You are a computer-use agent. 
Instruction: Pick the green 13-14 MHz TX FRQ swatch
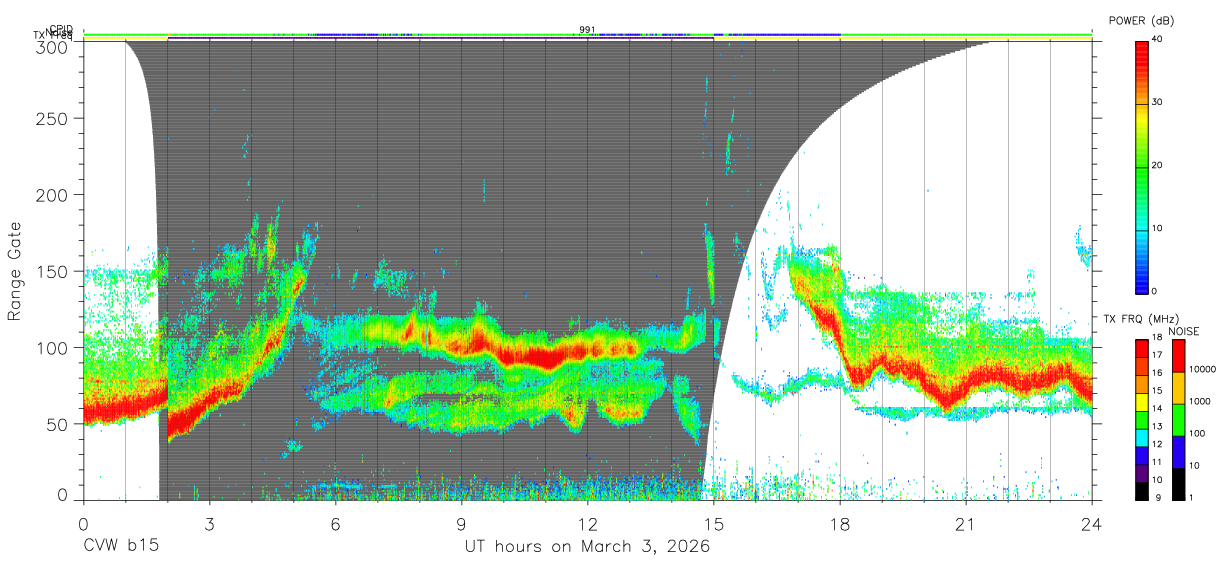[1142, 420]
